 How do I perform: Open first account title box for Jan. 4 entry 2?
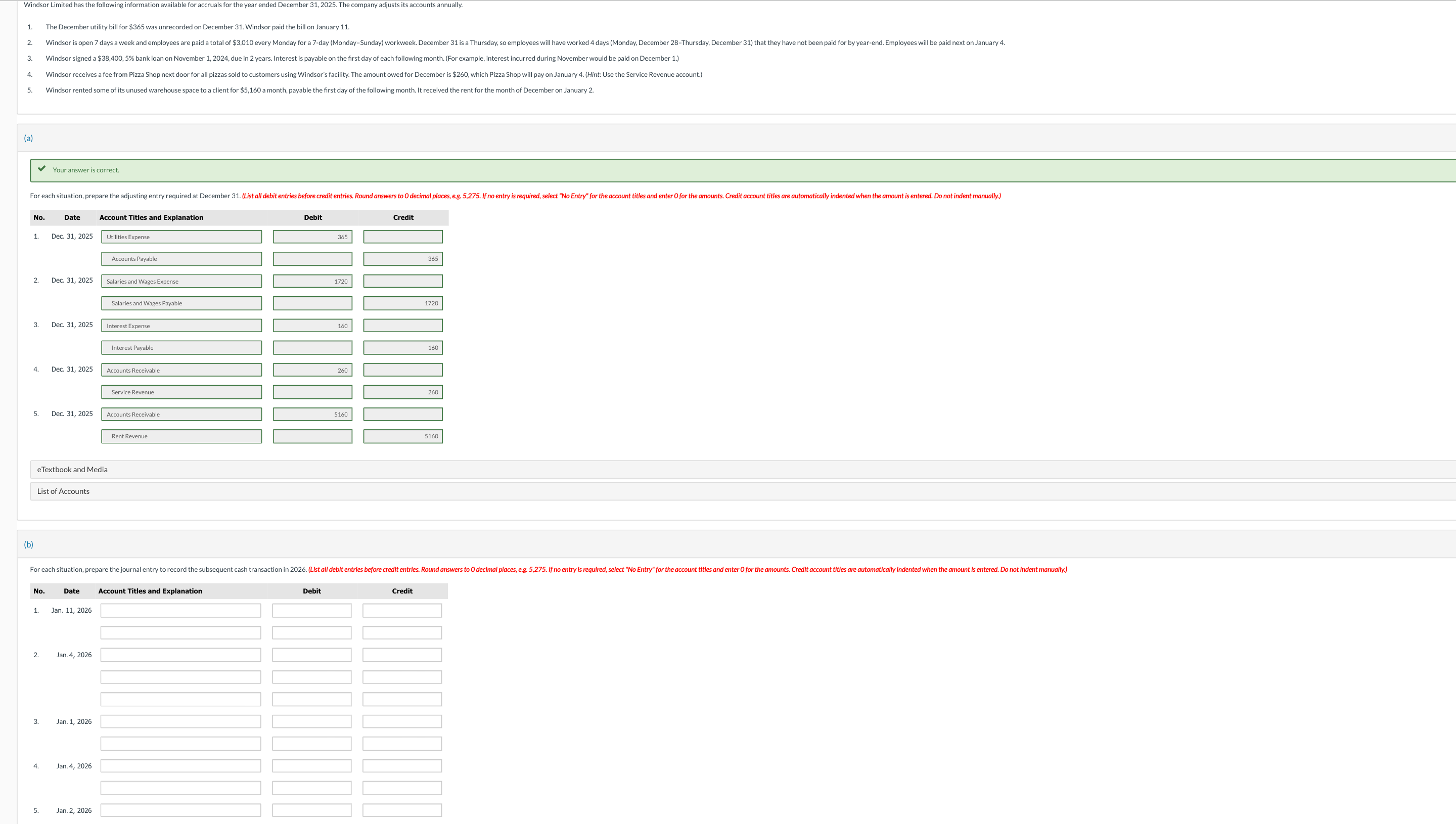pos(180,655)
